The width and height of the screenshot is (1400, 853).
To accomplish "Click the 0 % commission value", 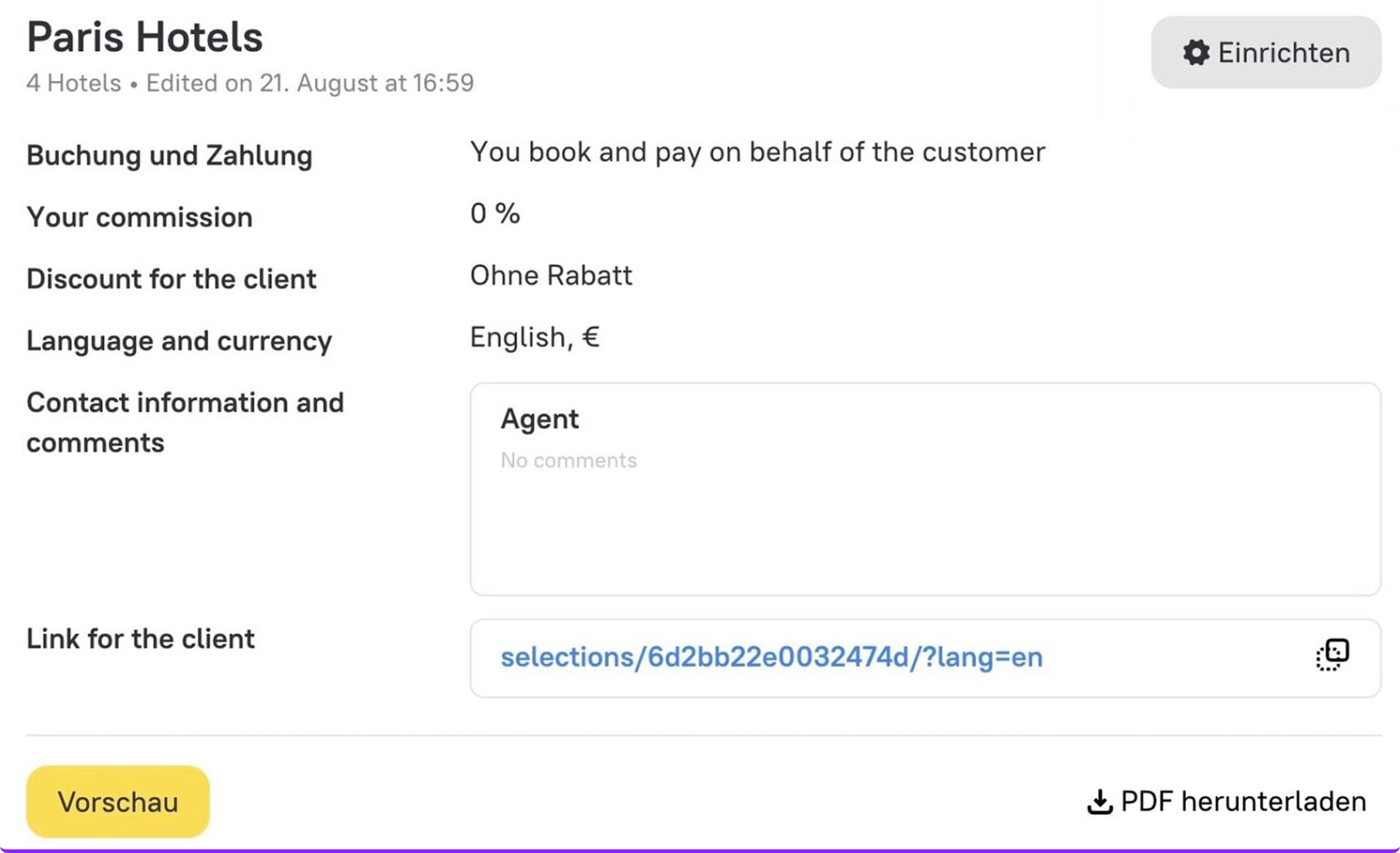I will click(494, 214).
